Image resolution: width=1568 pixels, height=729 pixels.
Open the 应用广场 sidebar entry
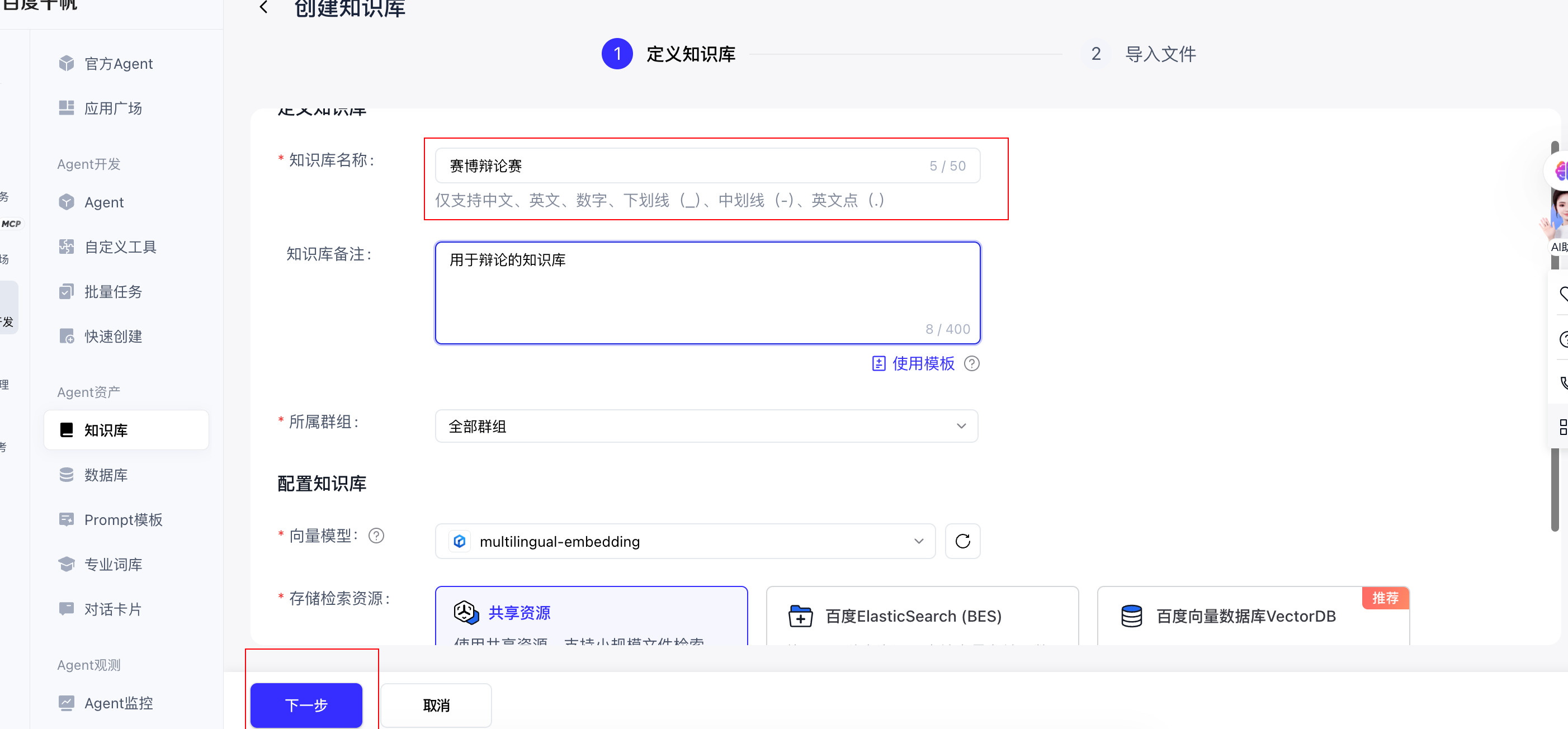click(x=113, y=108)
